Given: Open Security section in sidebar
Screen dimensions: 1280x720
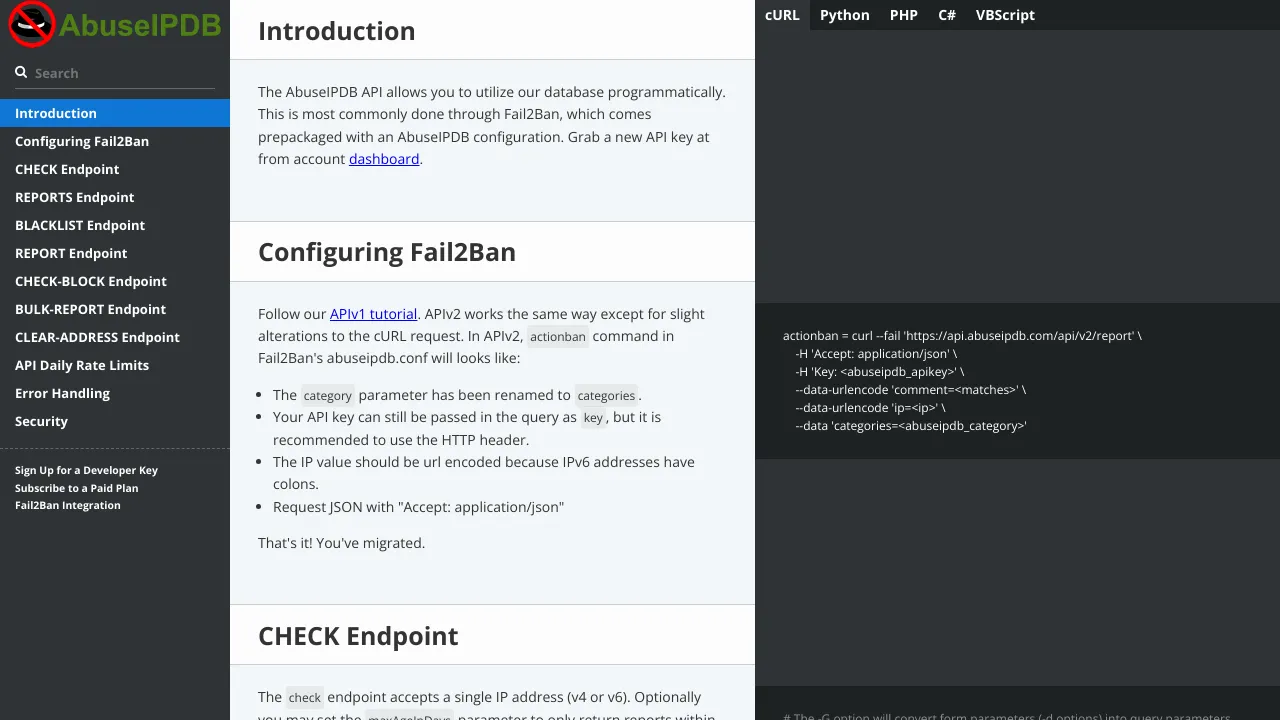Looking at the screenshot, I should [x=115, y=421].
